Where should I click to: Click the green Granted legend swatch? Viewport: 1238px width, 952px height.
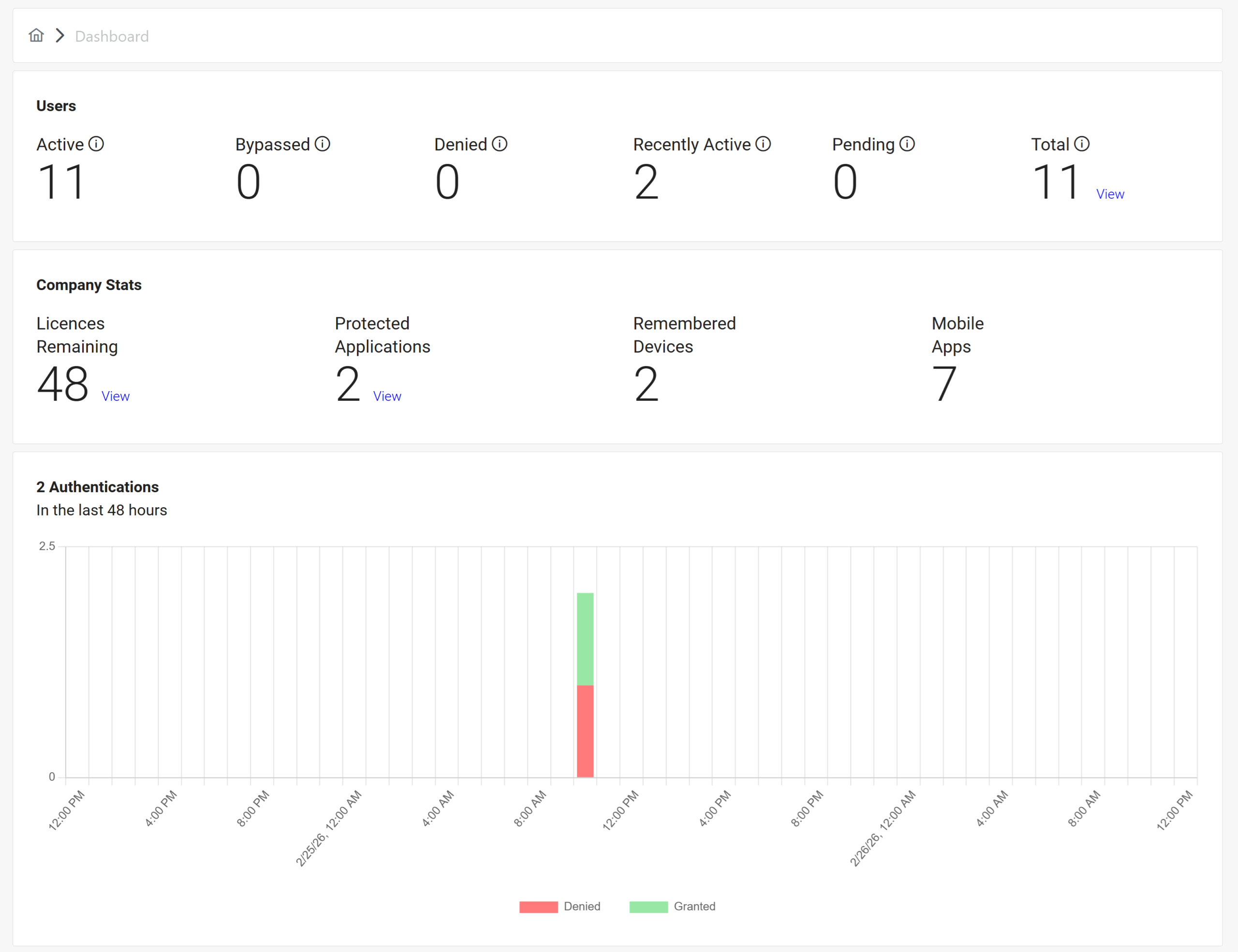(648, 907)
